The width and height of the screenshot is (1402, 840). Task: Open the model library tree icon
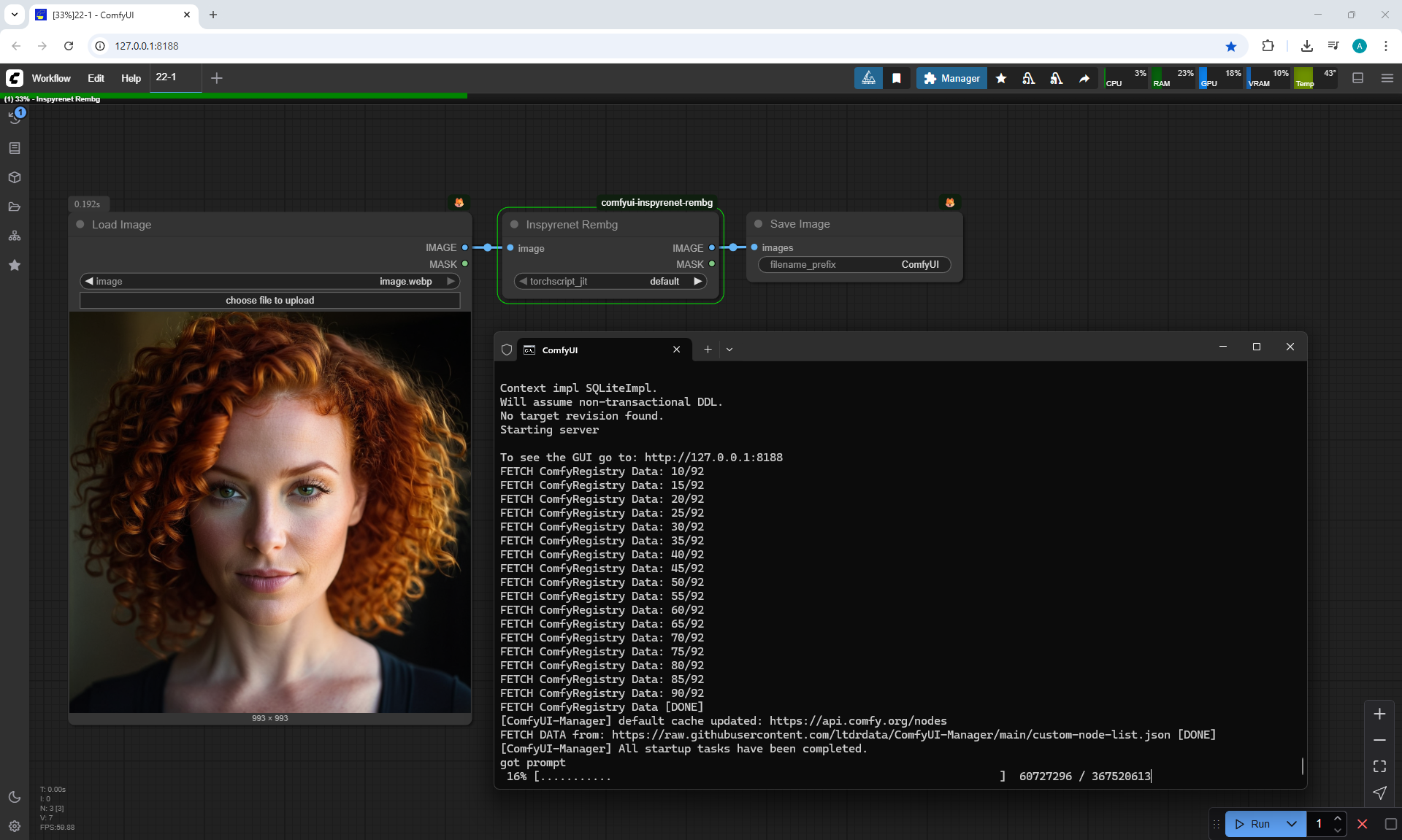15,236
